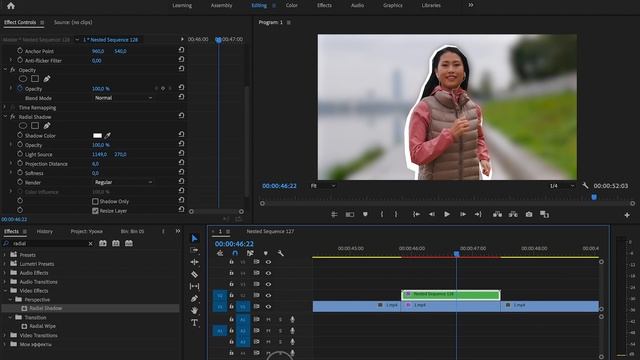640x360 pixels.
Task: Draw free bezier mask under Radial Shadow
Action: click(x=47, y=126)
